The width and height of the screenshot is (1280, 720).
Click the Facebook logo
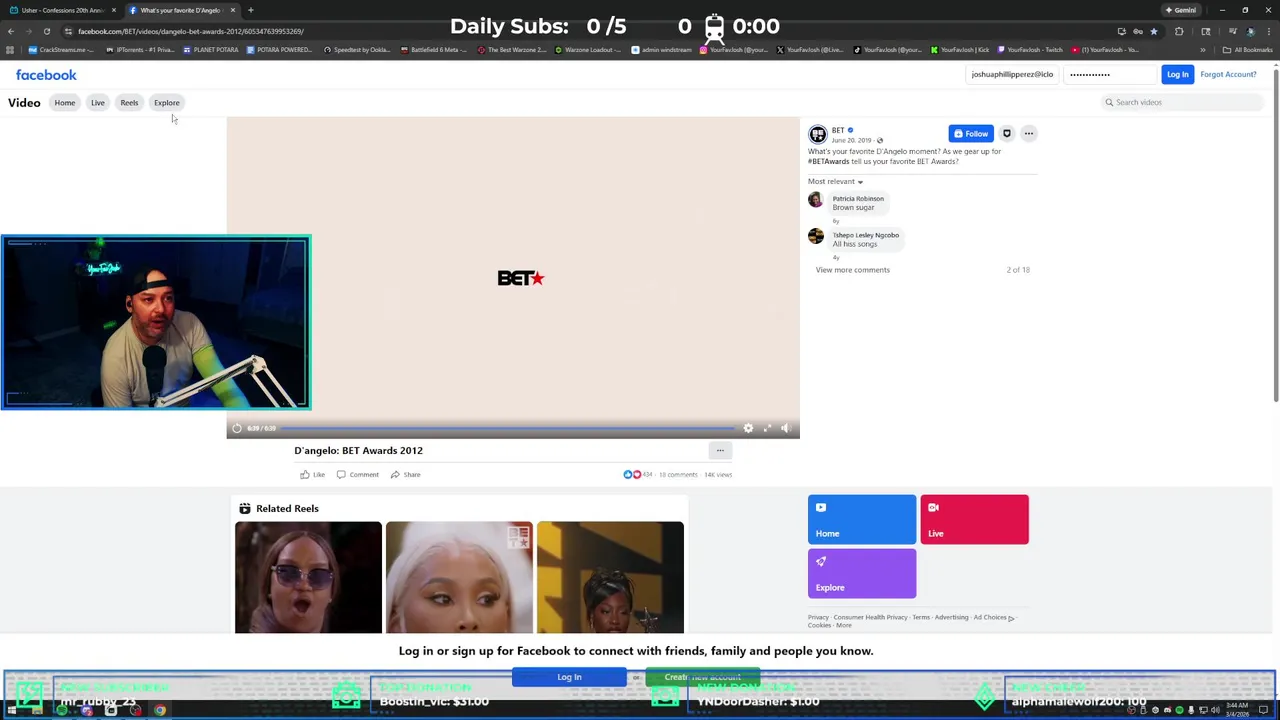tap(46, 75)
